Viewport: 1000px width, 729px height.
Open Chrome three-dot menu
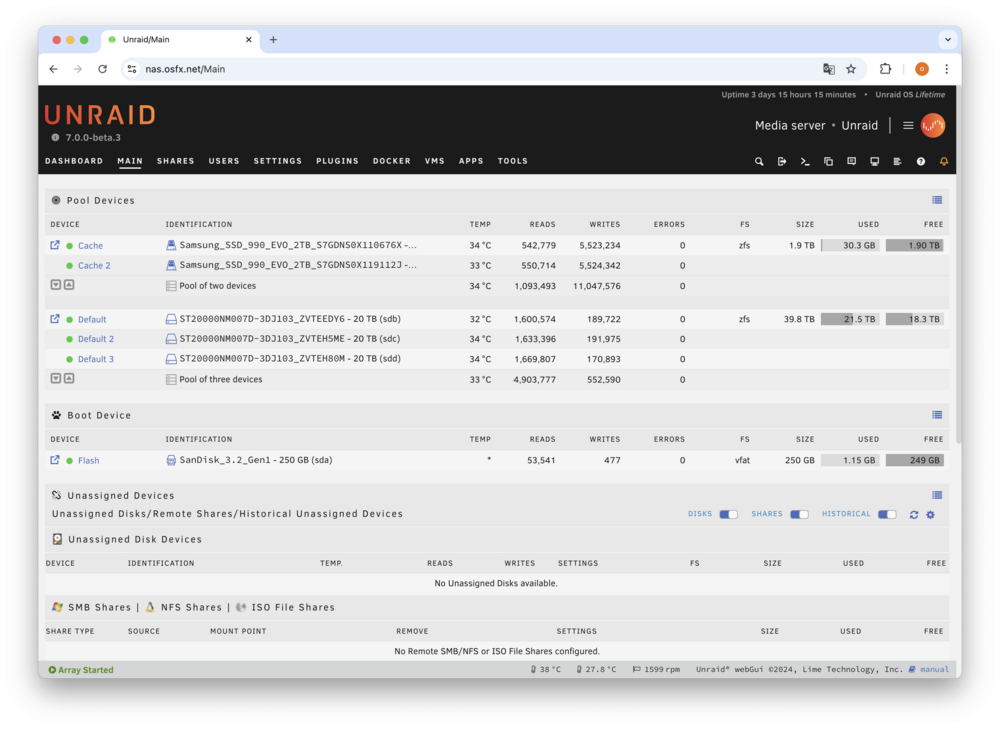point(946,69)
